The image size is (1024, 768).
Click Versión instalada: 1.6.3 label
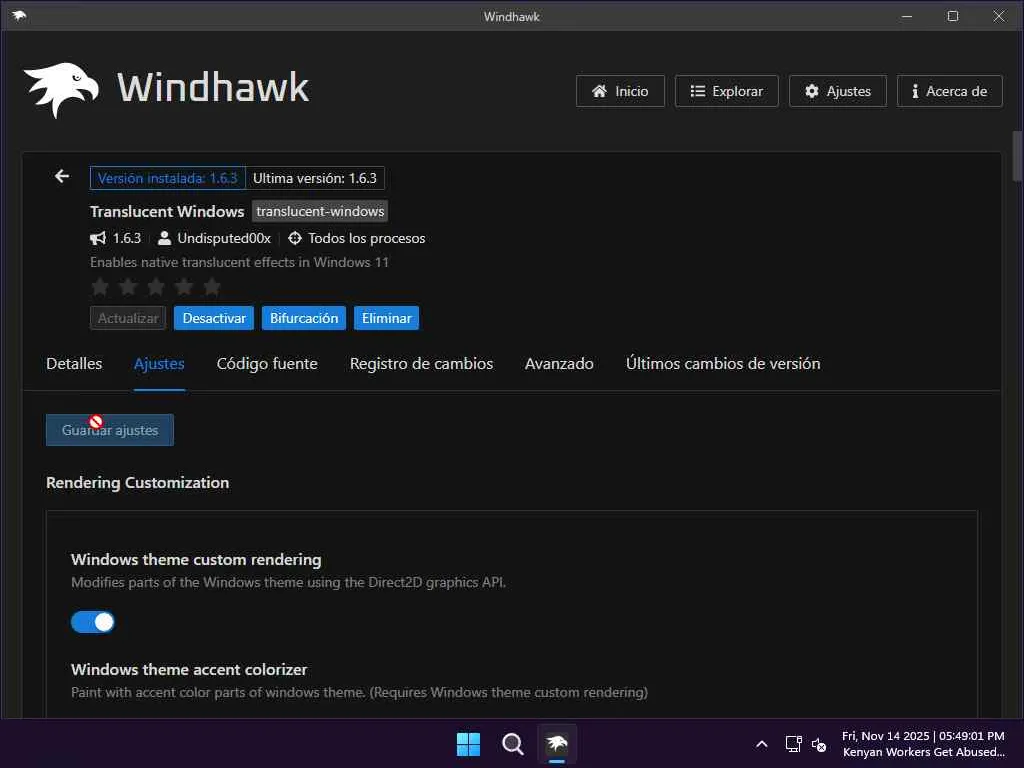[x=168, y=178]
